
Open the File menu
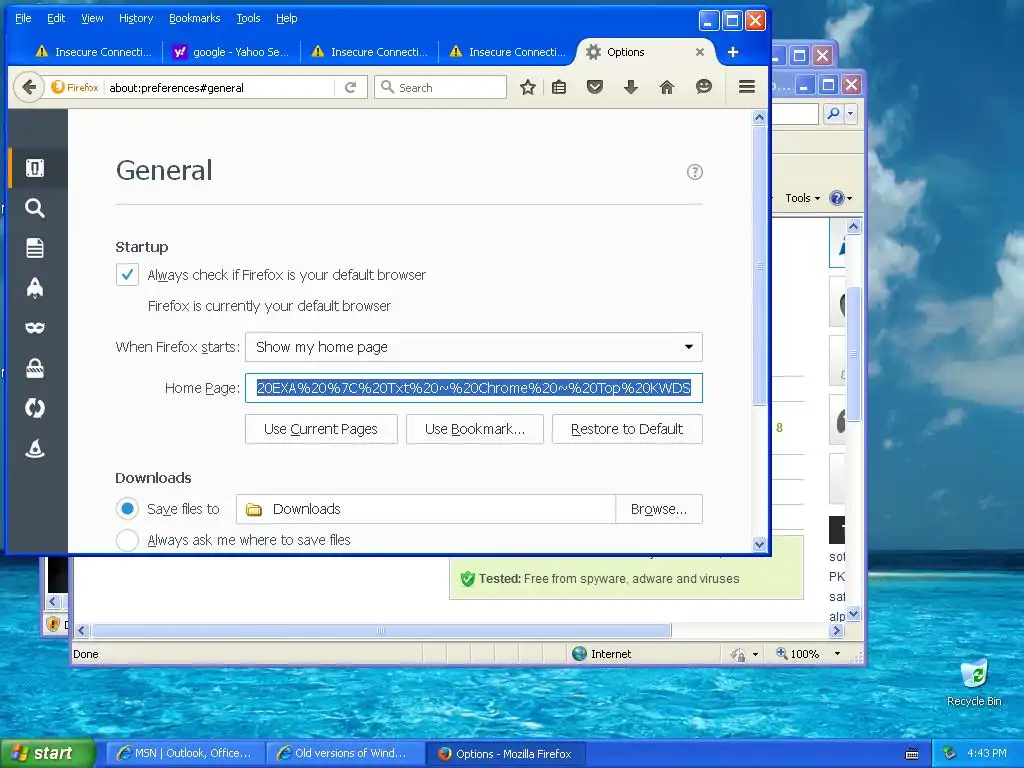tap(23, 18)
